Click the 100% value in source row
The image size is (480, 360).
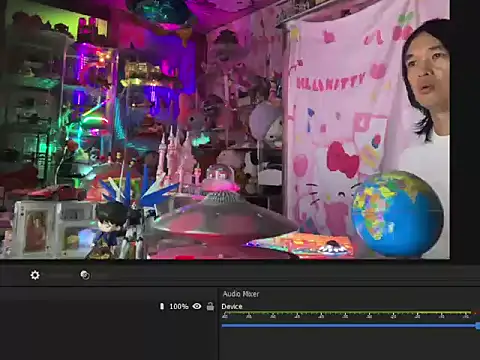(x=179, y=306)
